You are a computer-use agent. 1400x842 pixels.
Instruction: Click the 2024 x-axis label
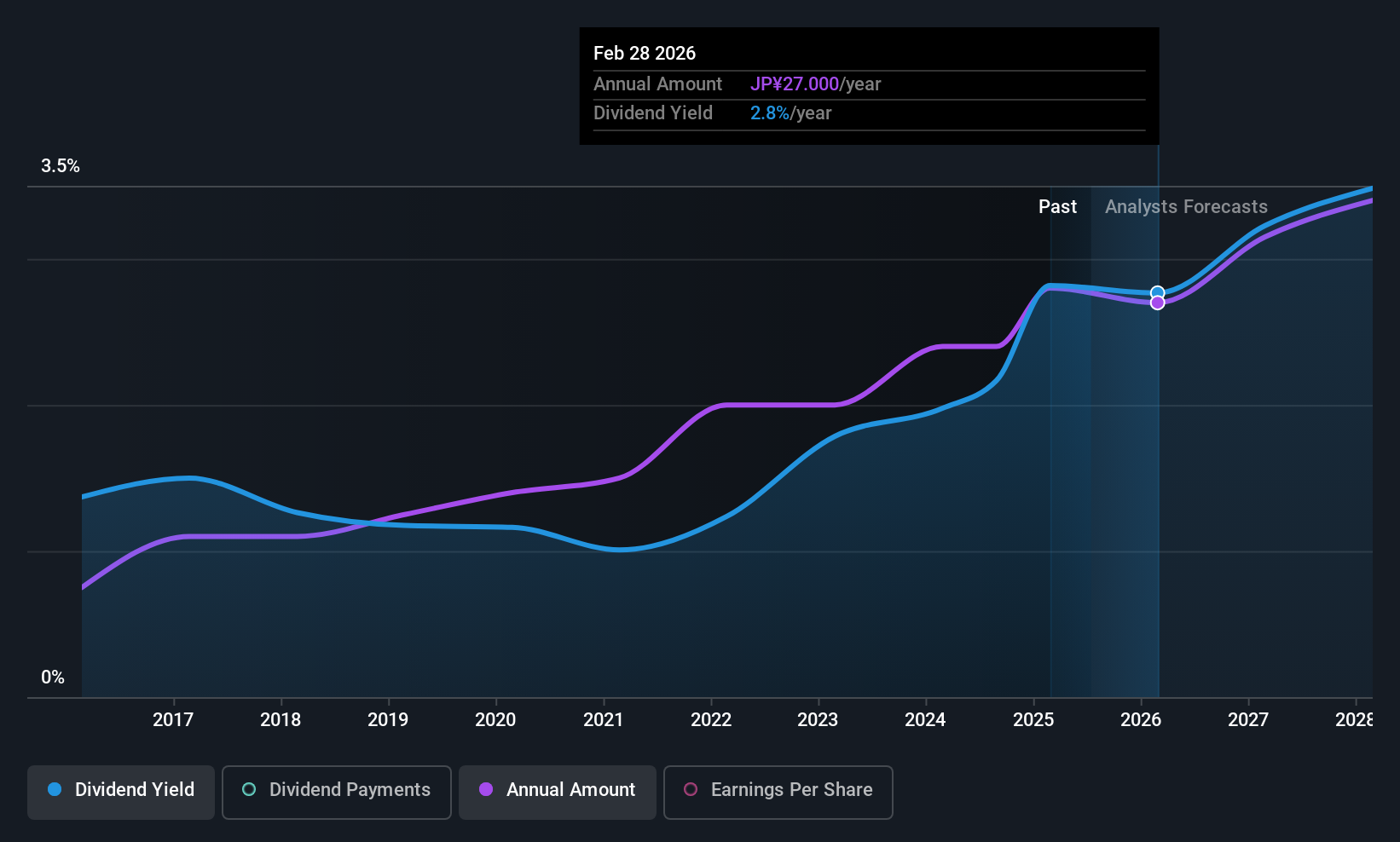(x=925, y=720)
